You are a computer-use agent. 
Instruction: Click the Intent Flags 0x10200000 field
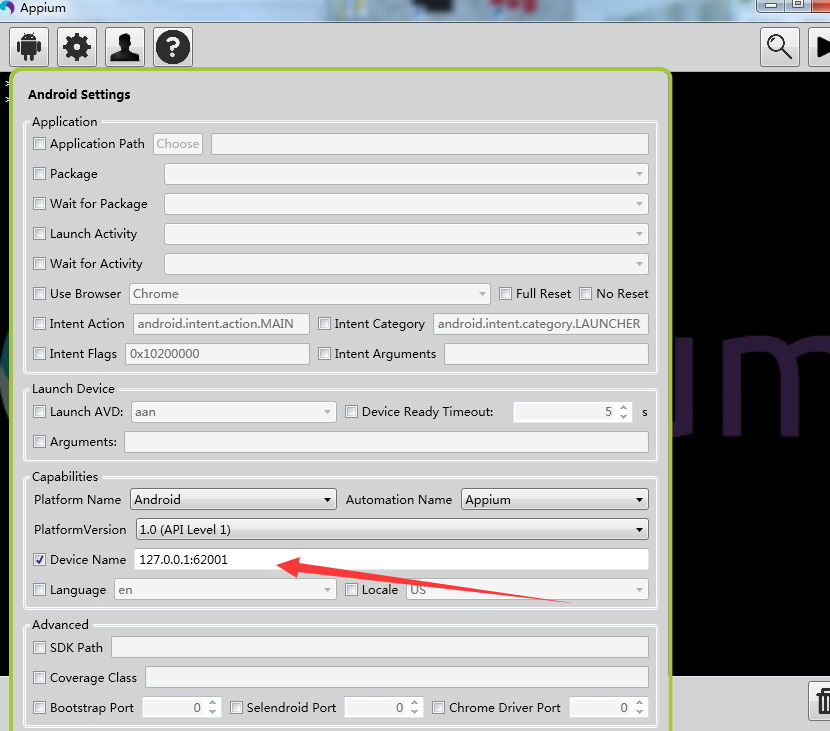click(217, 354)
